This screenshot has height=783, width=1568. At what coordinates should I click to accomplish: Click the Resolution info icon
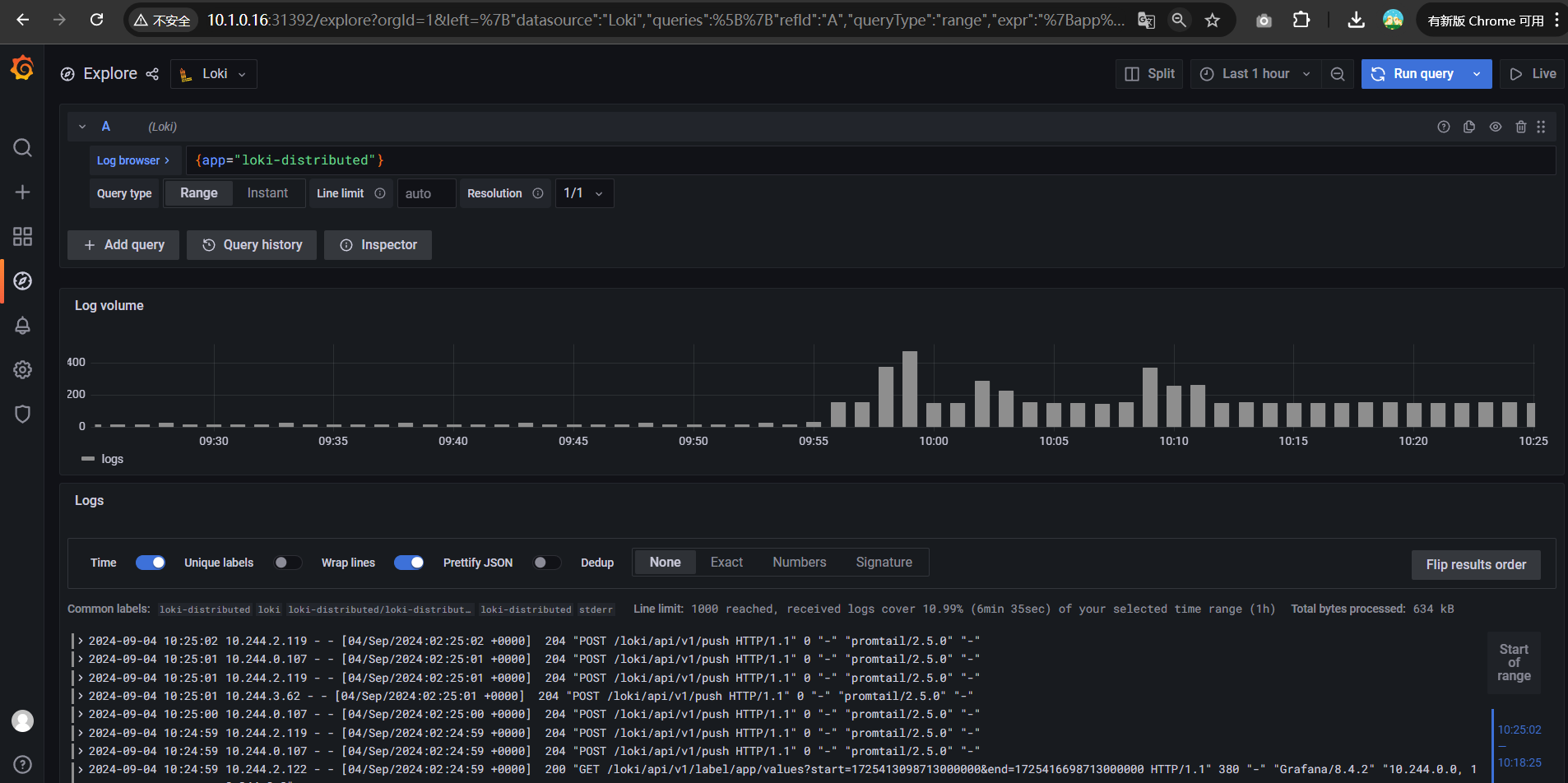(x=538, y=193)
